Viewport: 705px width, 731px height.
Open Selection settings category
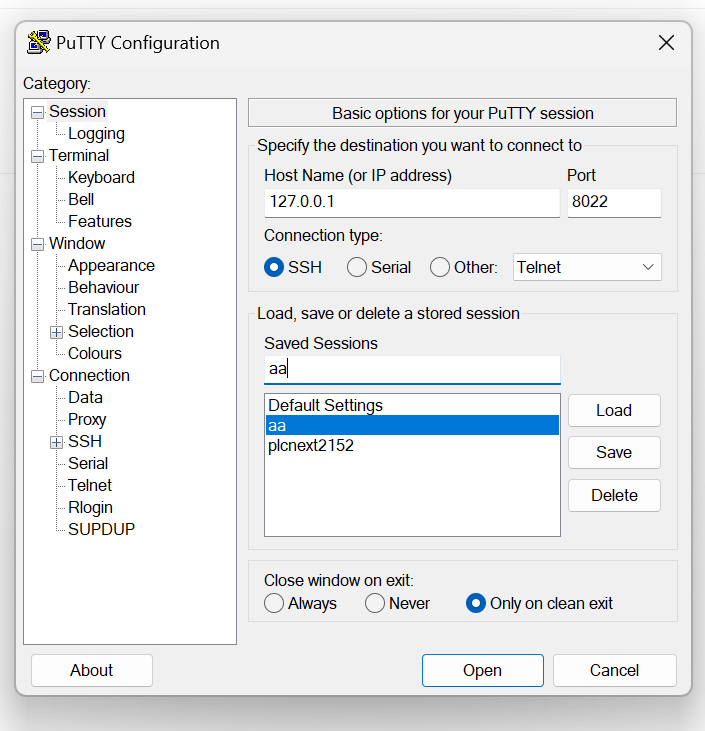101,331
